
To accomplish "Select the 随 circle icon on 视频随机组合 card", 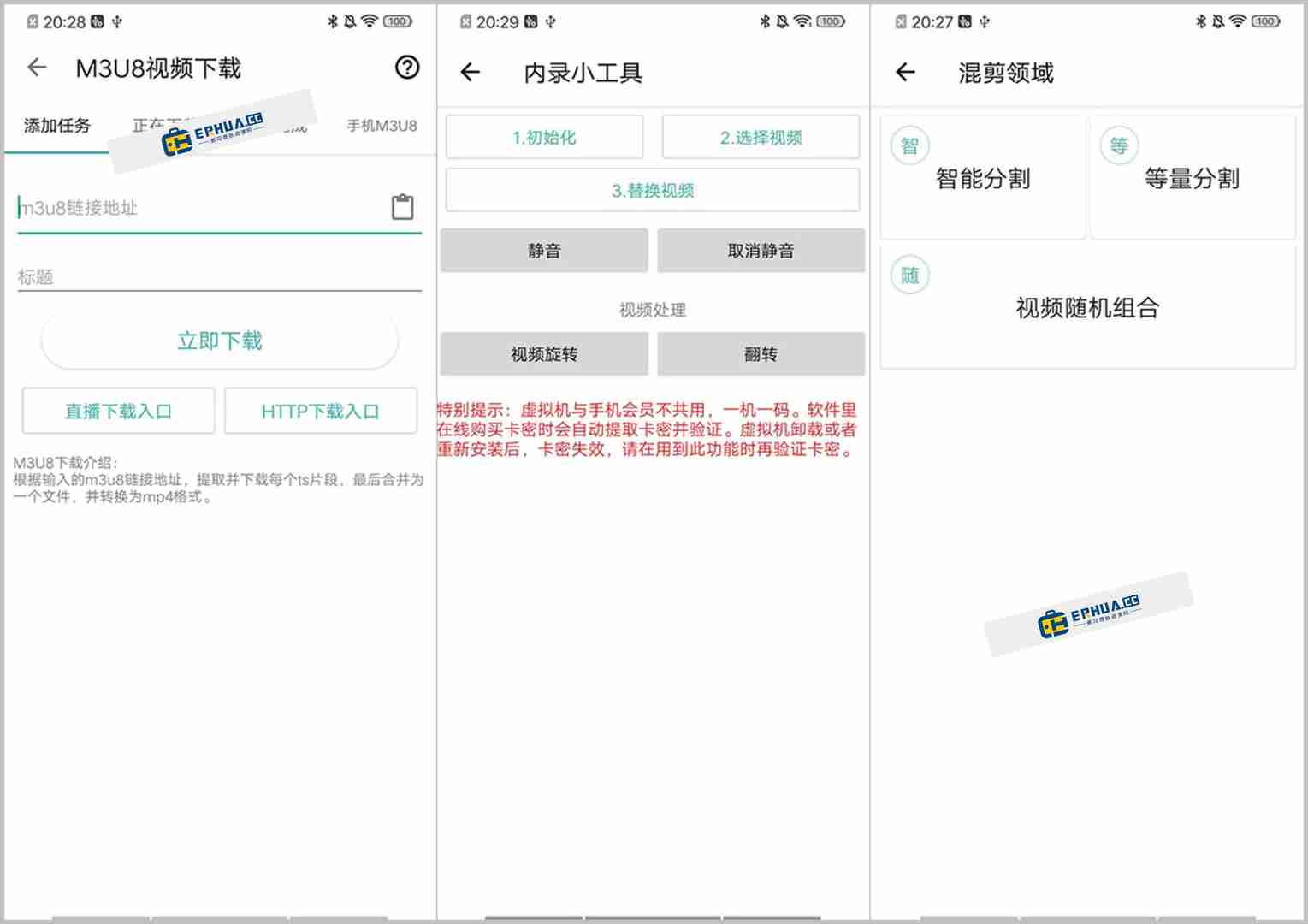I will pos(909,275).
